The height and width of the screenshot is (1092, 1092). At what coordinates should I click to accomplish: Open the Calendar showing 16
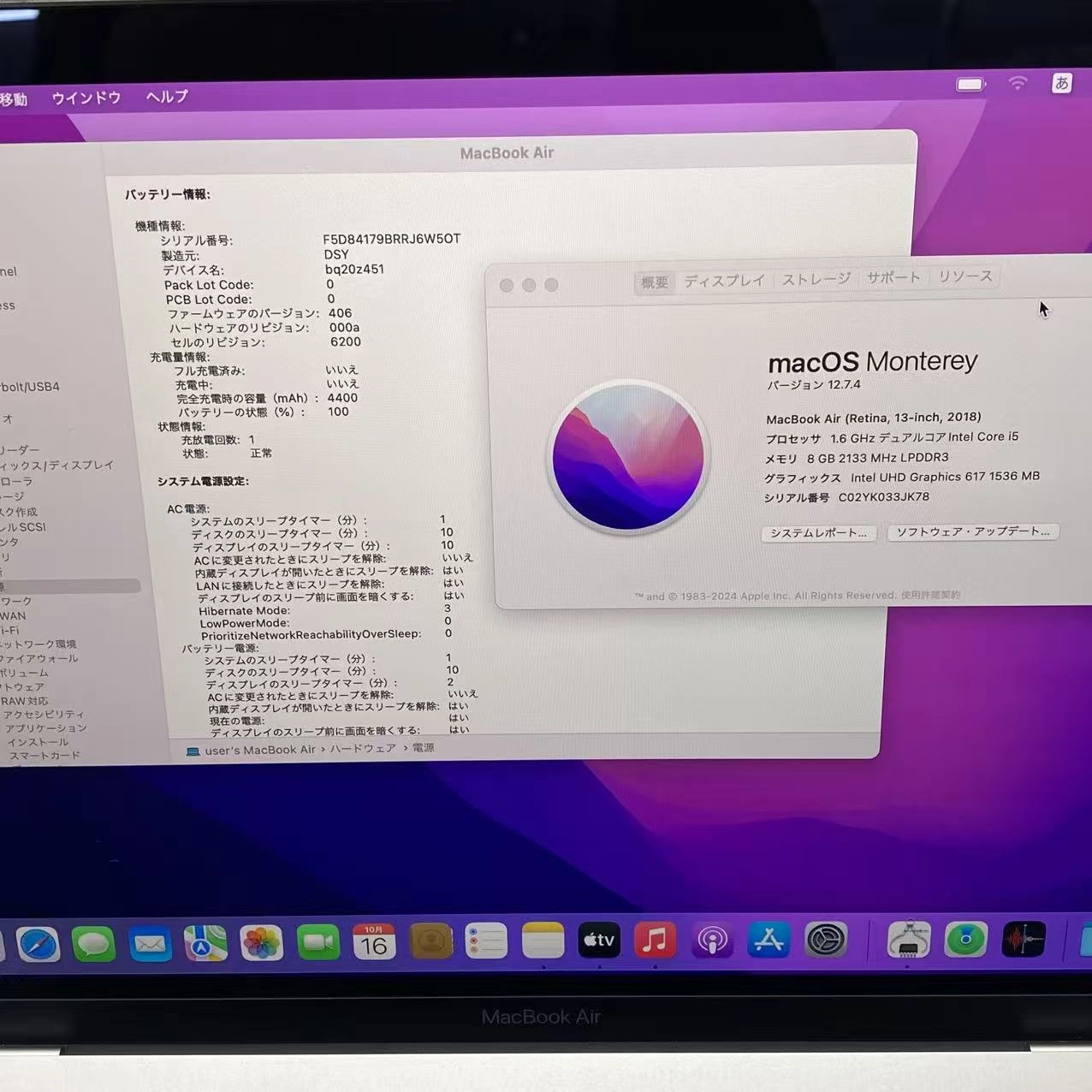374,941
